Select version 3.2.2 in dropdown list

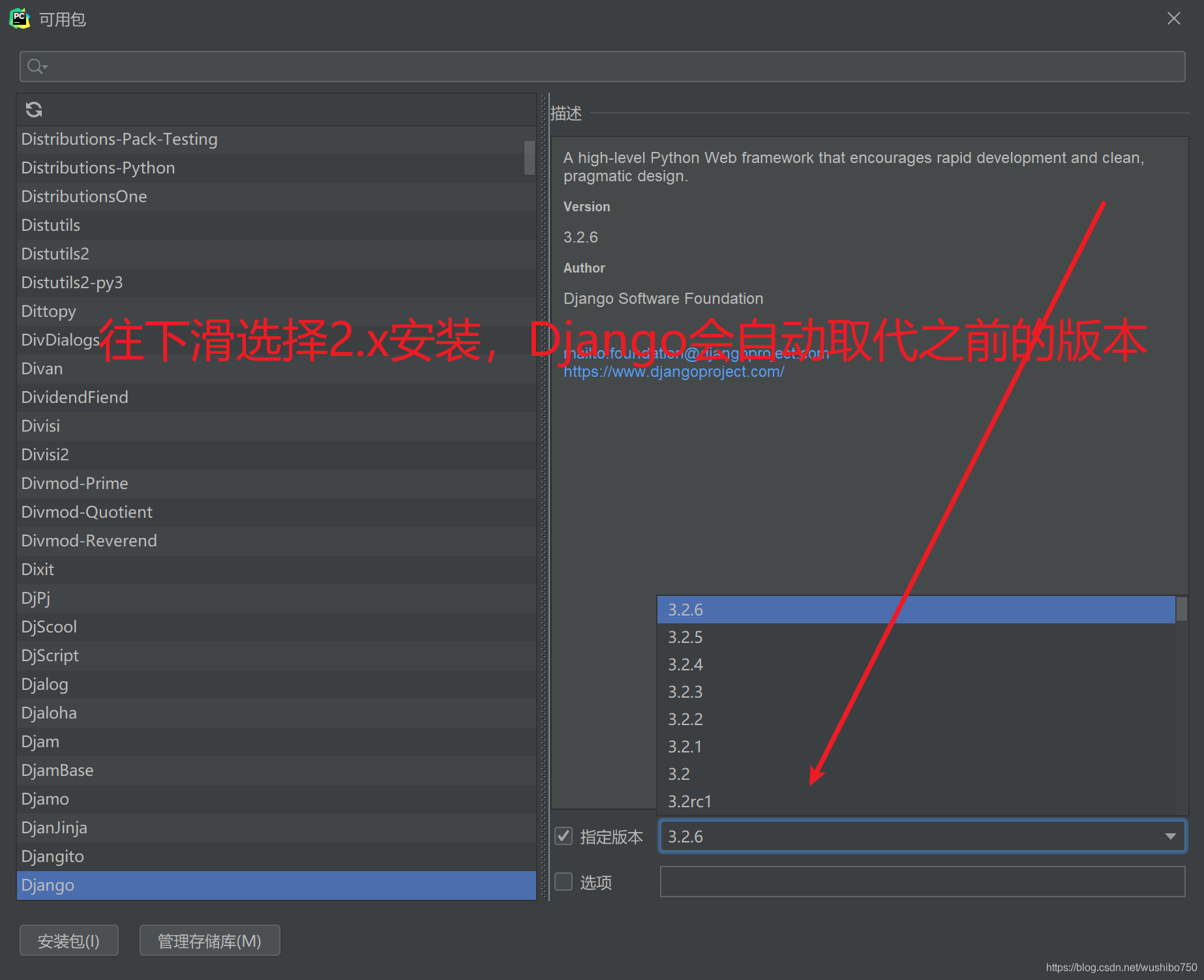click(916, 719)
